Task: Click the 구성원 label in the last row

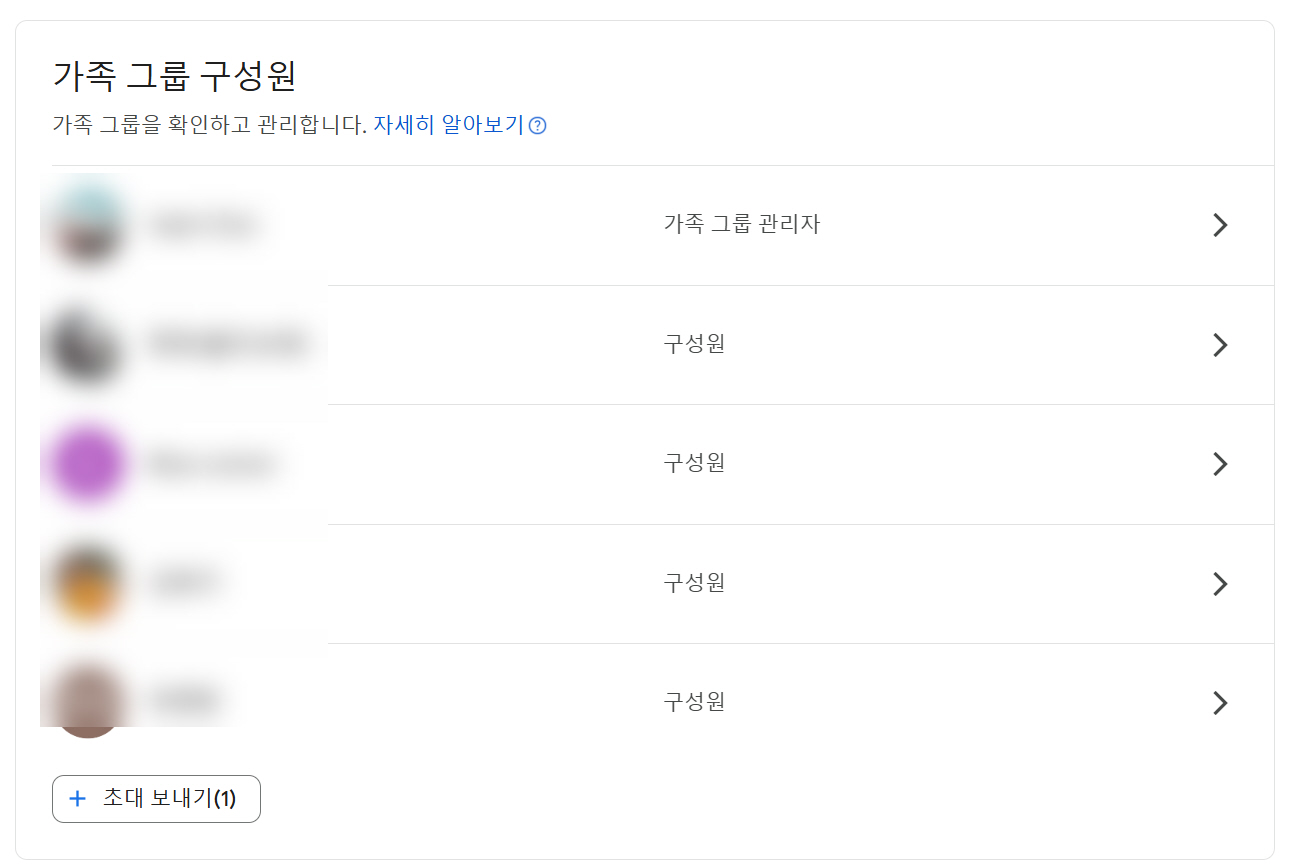Action: click(694, 703)
